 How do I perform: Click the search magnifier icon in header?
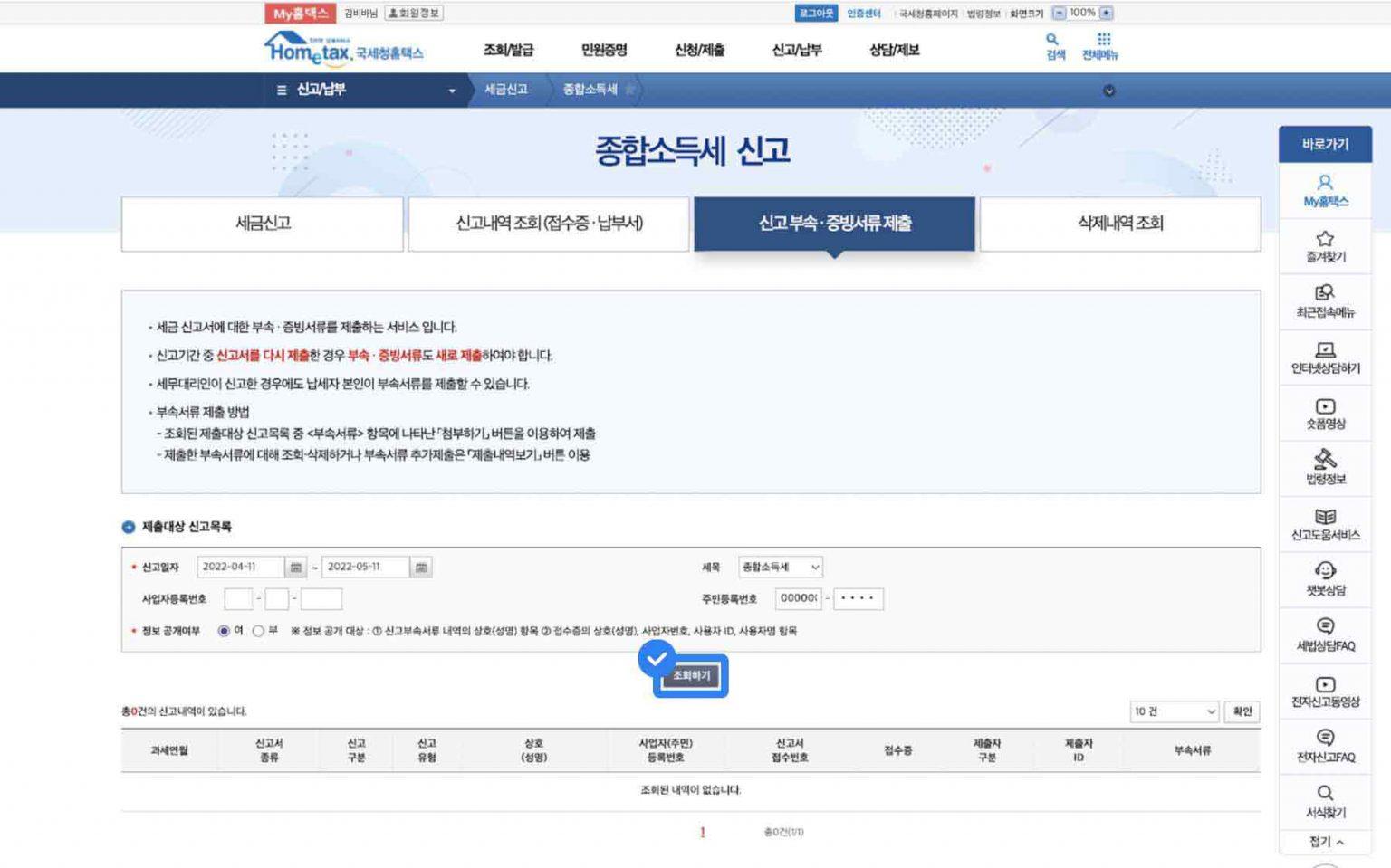click(1052, 40)
